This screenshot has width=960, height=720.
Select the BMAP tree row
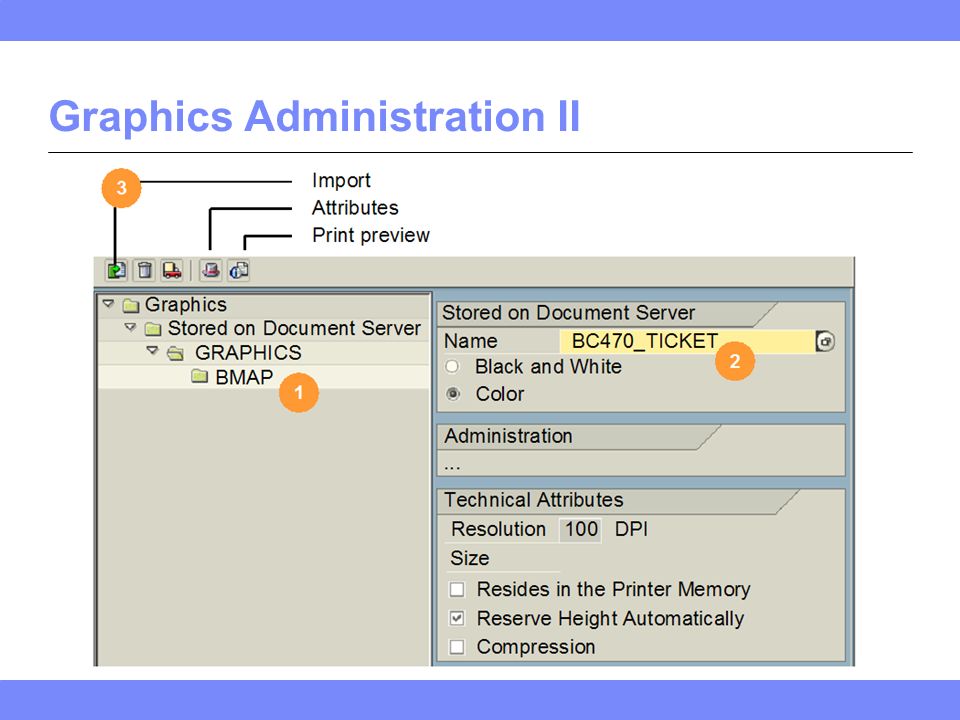264,377
